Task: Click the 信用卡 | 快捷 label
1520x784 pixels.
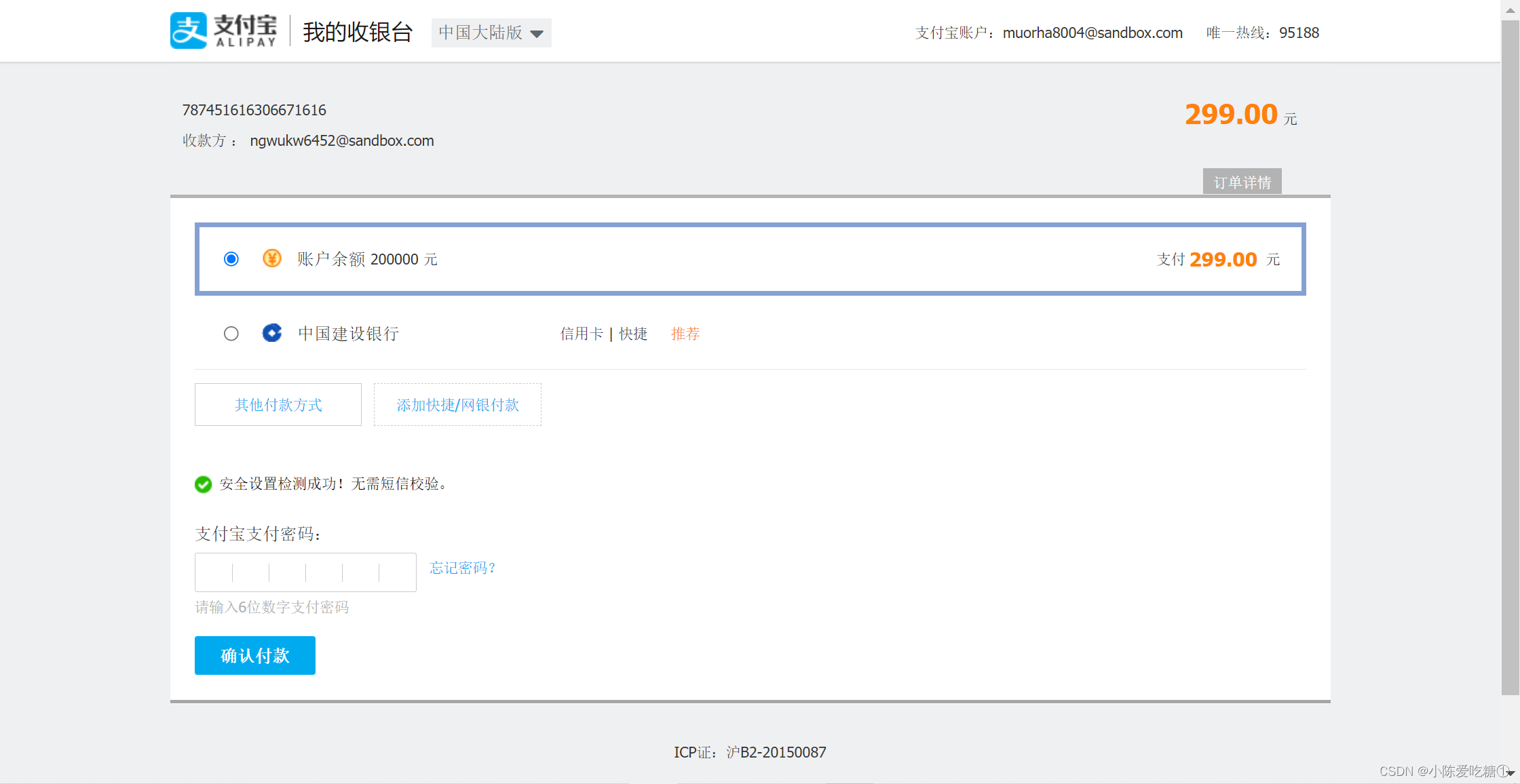Action: [603, 334]
